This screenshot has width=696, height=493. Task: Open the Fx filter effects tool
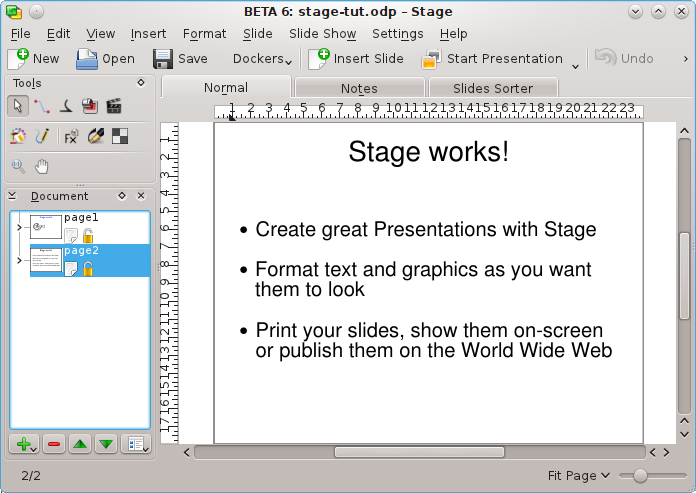click(71, 136)
